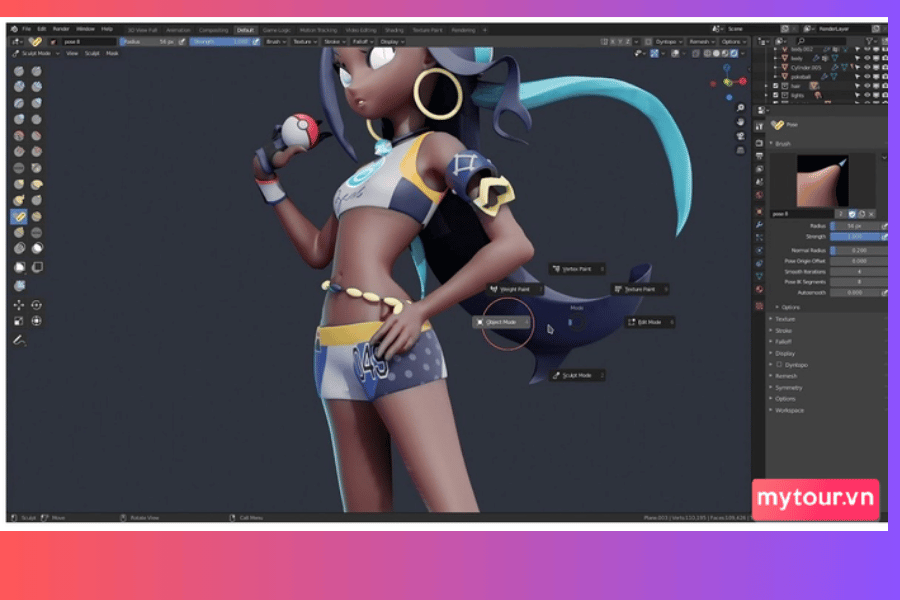Select the Annotate pencil tool
Viewport: 900px width, 600px height.
click(x=19, y=340)
